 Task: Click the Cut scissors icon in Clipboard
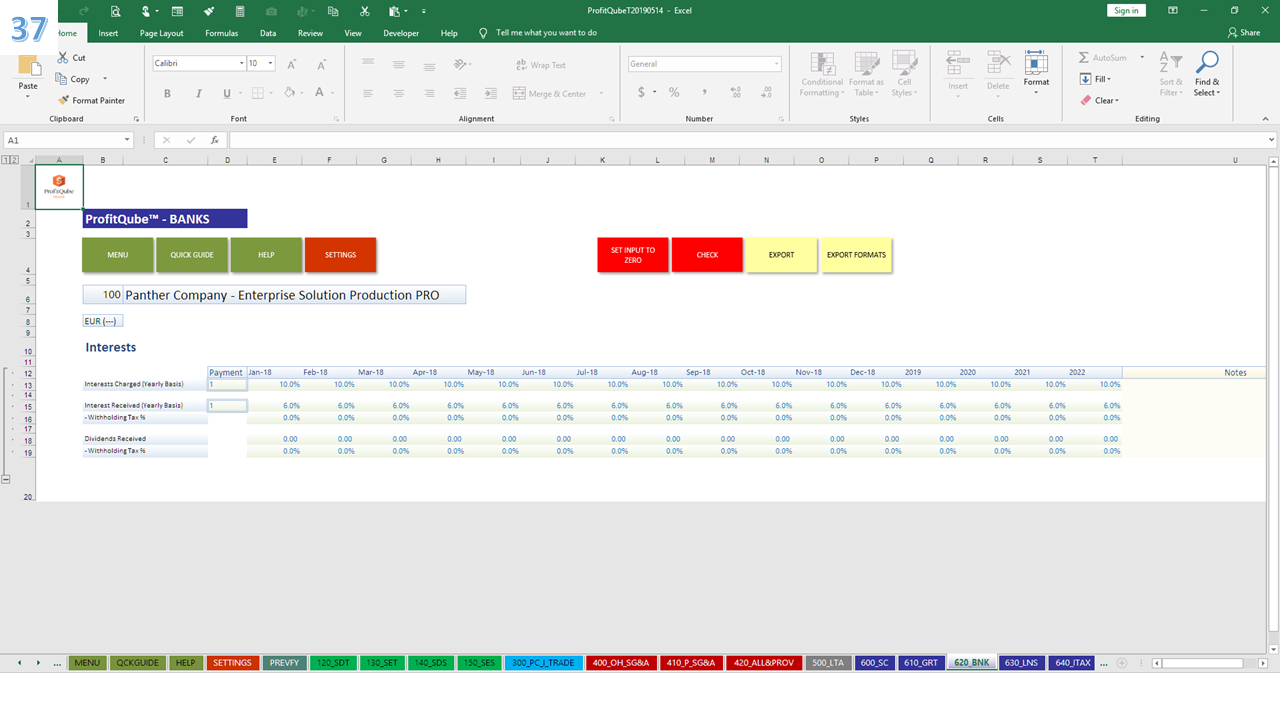(x=64, y=58)
